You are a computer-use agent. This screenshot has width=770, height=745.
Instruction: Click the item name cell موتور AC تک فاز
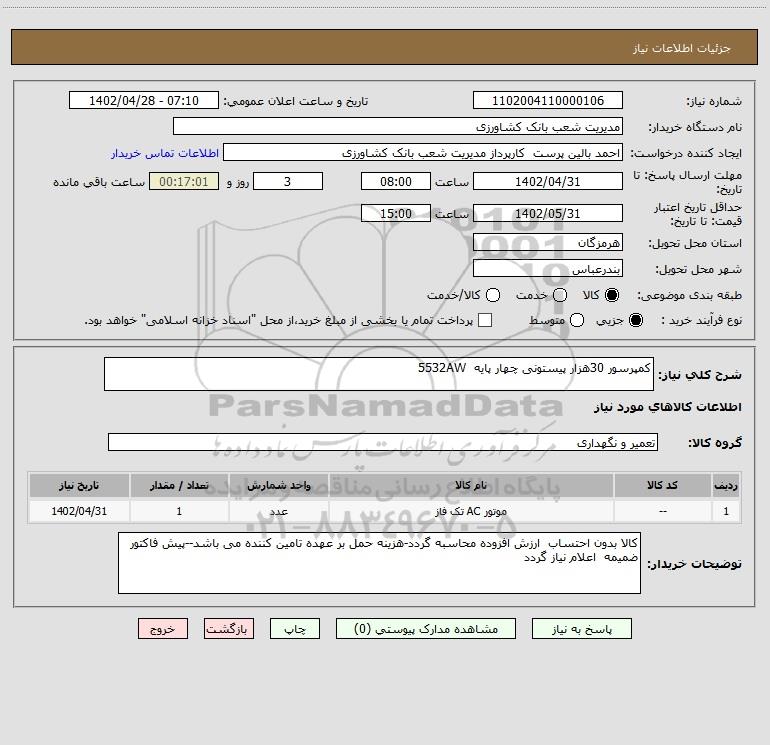471,511
